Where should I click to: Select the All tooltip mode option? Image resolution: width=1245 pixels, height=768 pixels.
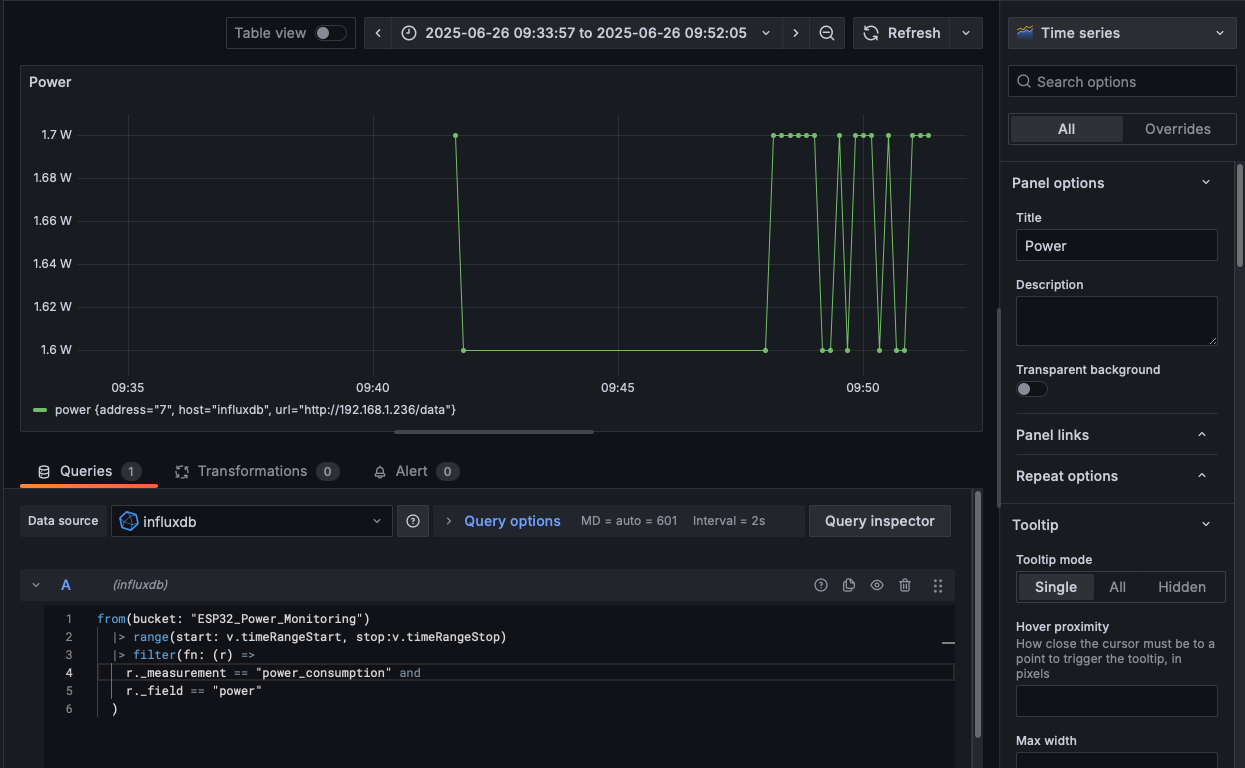1117,587
